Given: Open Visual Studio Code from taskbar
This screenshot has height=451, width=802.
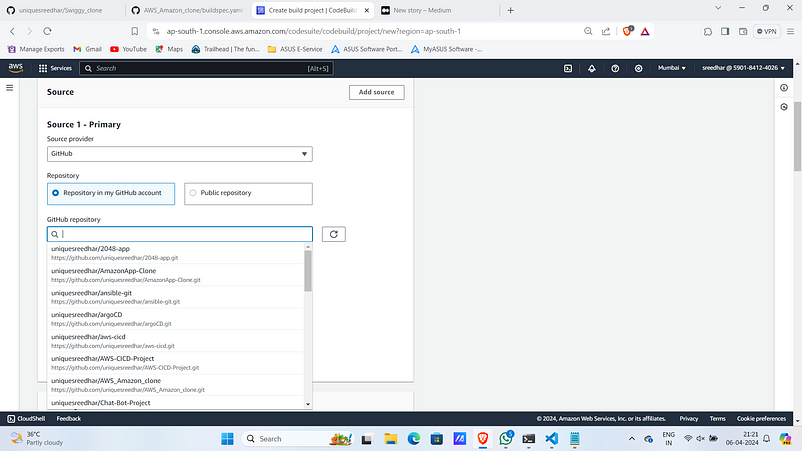Looking at the screenshot, I should (x=551, y=439).
